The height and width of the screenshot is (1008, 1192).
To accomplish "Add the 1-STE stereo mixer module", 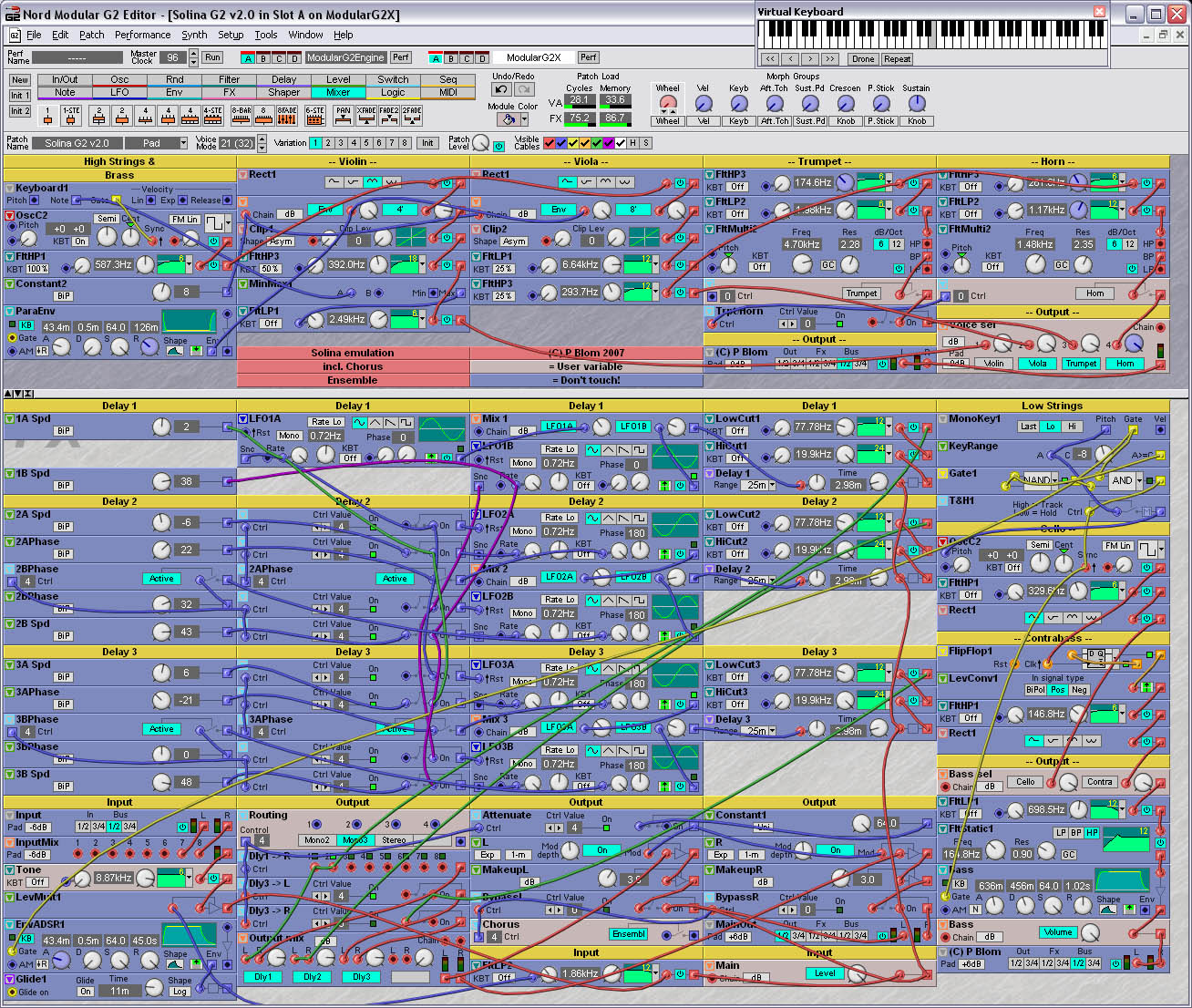I will tap(71, 116).
